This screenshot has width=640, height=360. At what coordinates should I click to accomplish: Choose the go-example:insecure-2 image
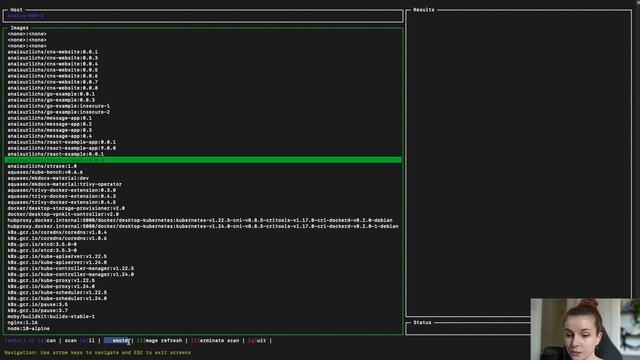point(59,112)
